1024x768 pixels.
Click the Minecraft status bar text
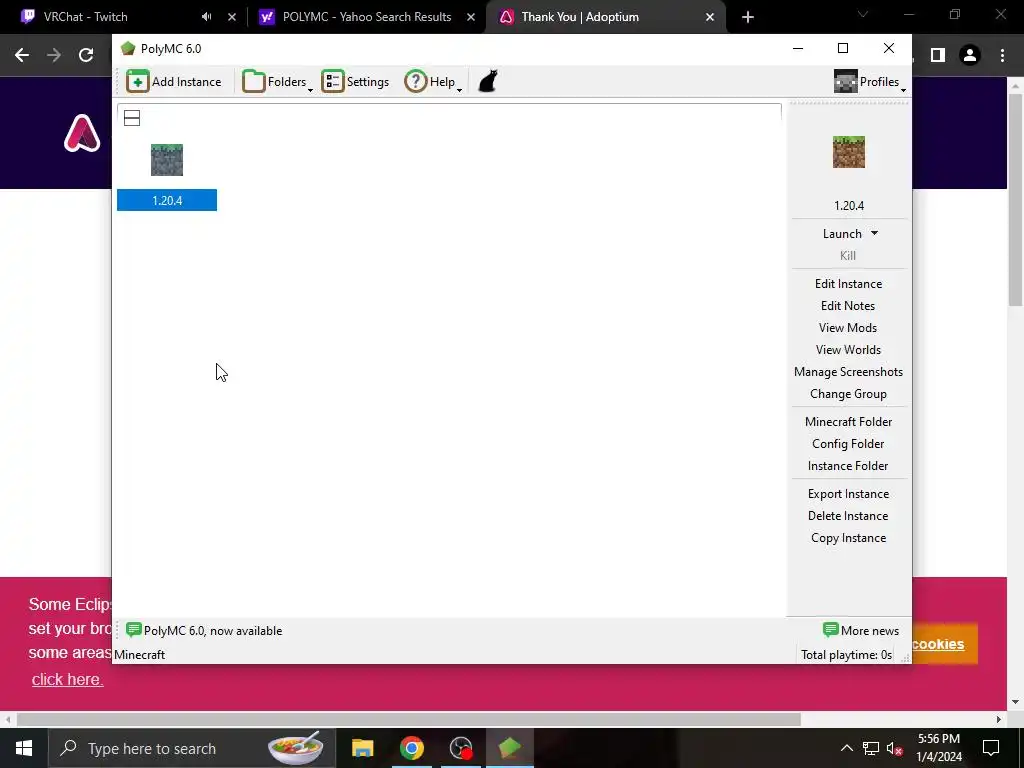[139, 655]
